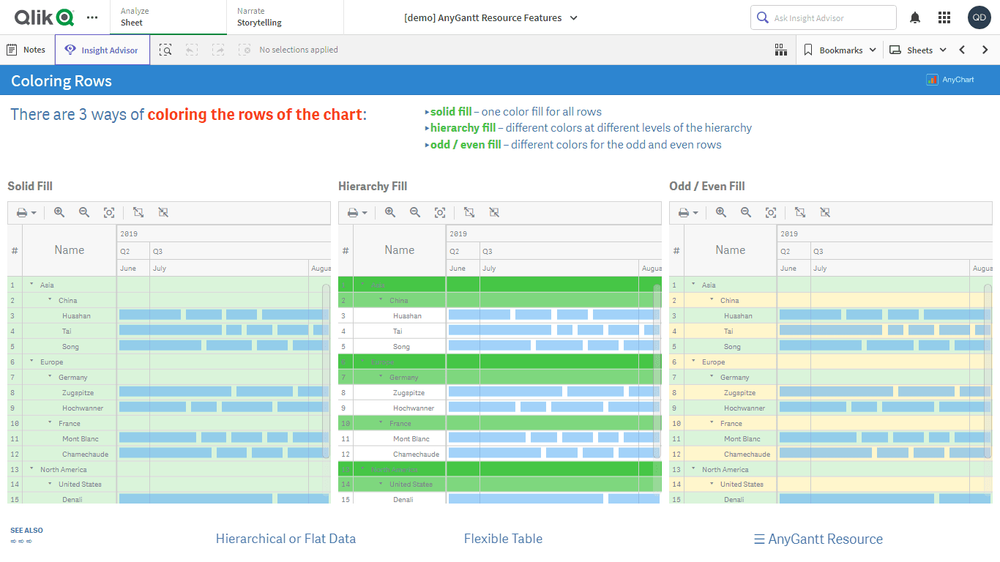This screenshot has height=562, width=1000.
Task: Open the selections tool icon
Action: click(x=165, y=50)
